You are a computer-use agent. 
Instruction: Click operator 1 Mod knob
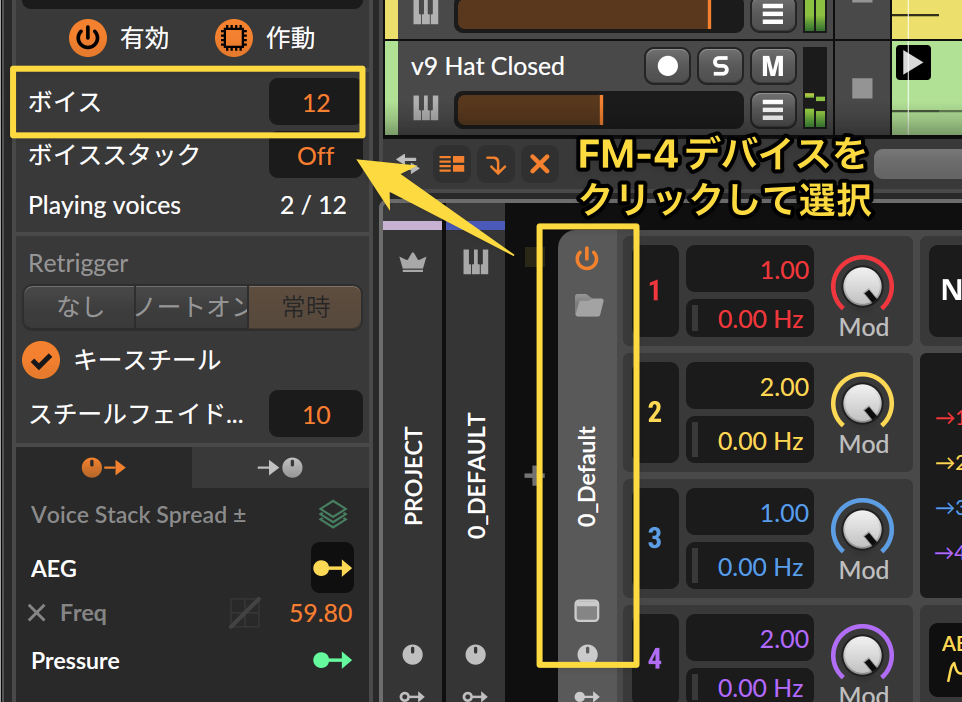click(x=862, y=287)
